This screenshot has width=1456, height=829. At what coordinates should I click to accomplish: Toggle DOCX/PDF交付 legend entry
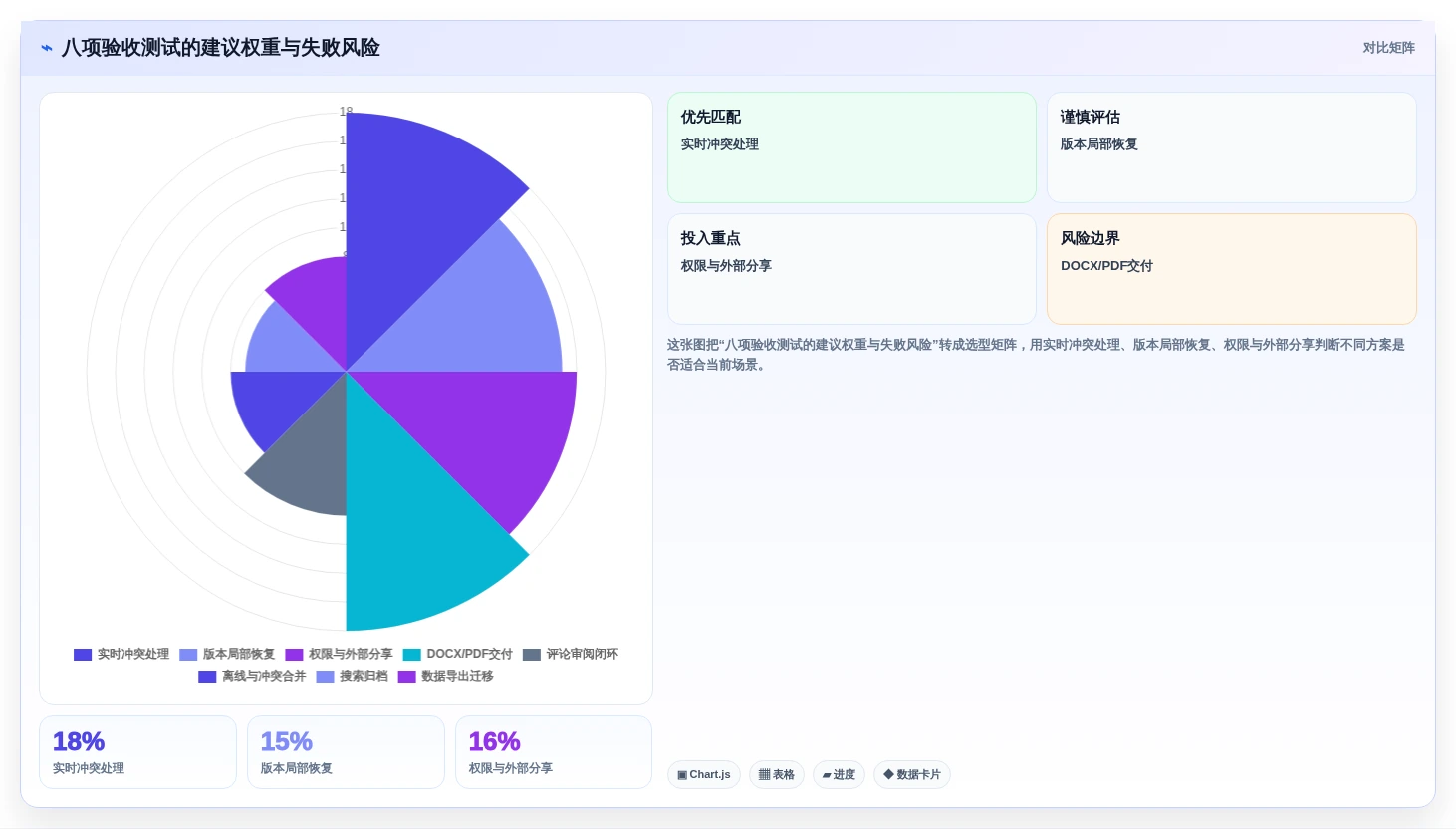(457, 655)
